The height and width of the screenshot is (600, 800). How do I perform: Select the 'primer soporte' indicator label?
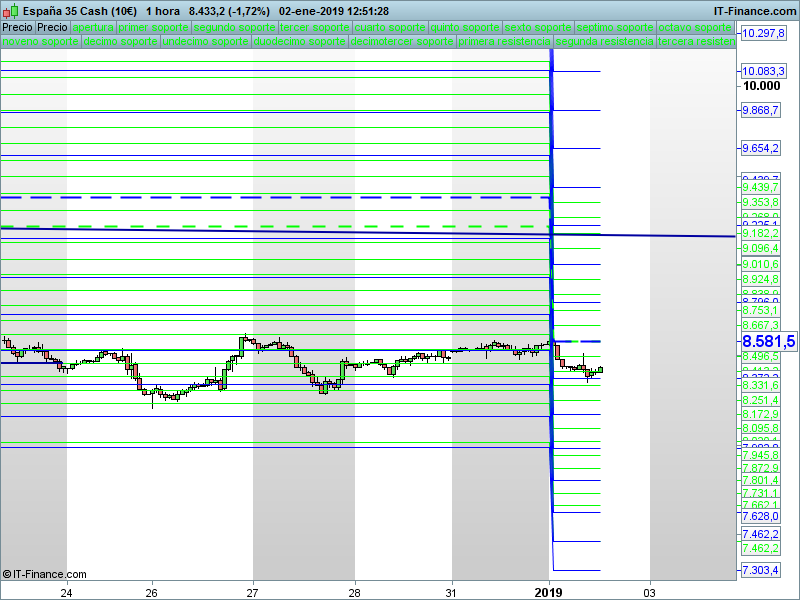(x=153, y=27)
